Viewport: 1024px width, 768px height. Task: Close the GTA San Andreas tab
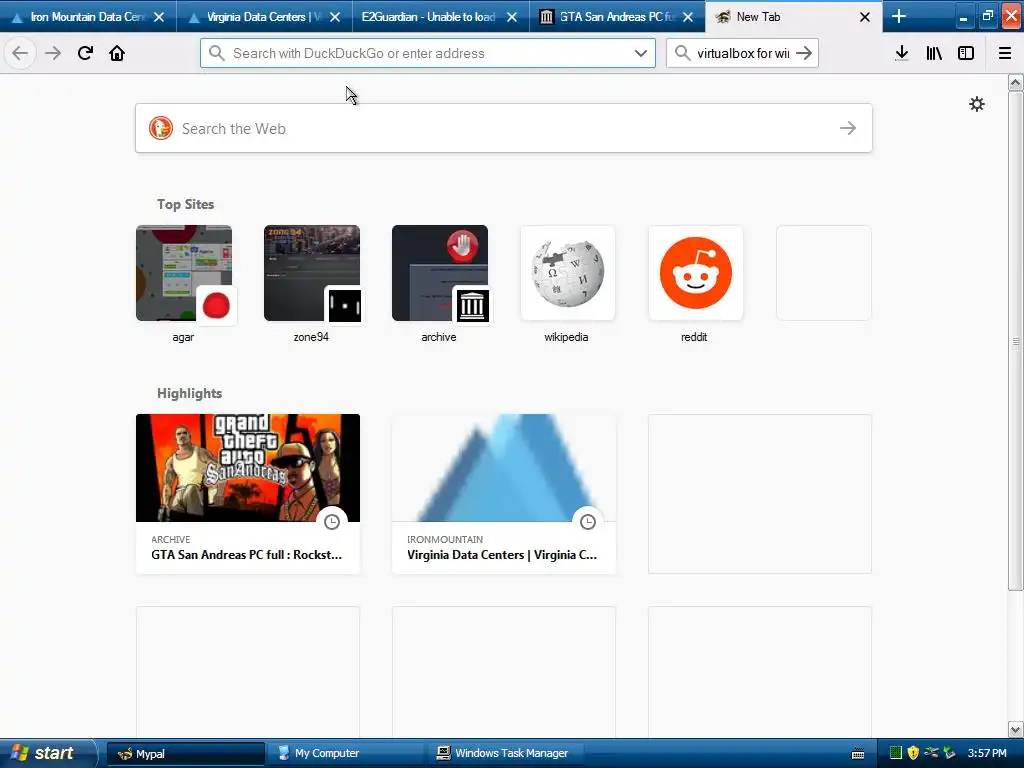coord(688,17)
